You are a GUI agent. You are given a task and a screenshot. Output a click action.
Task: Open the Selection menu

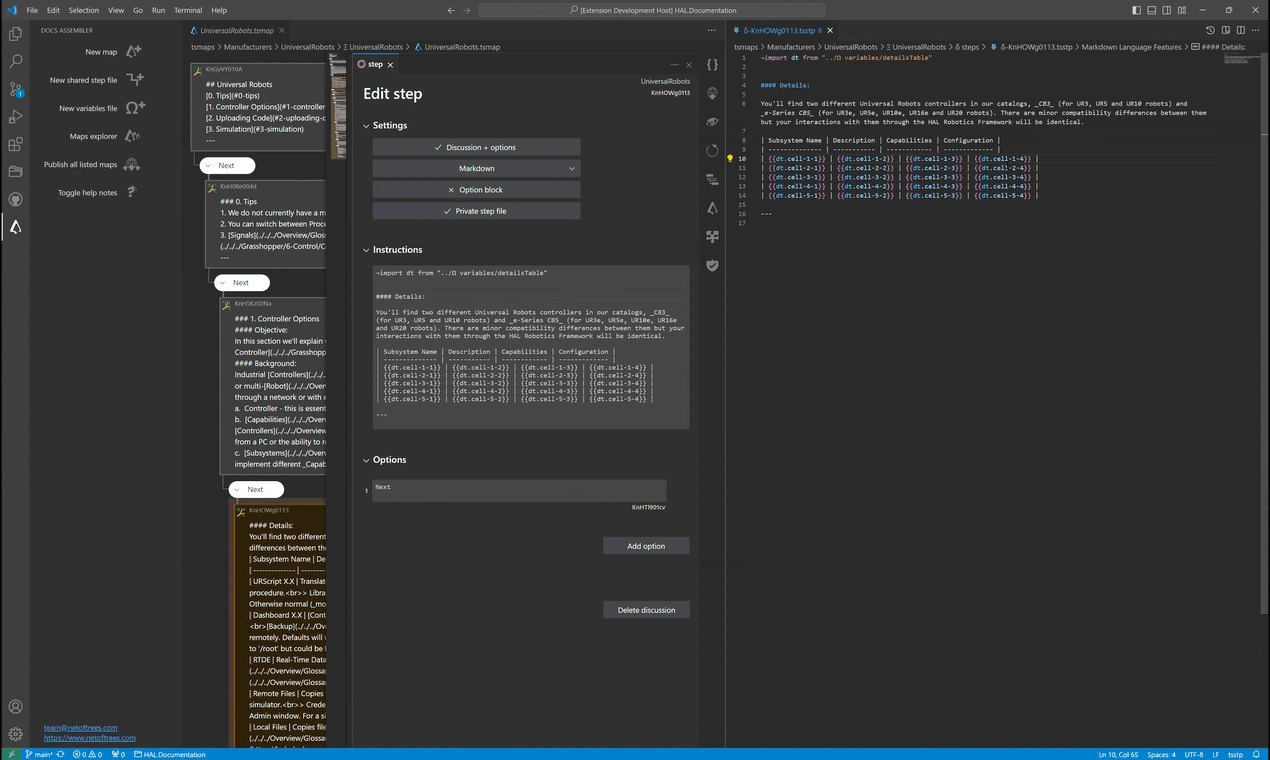[x=84, y=10]
